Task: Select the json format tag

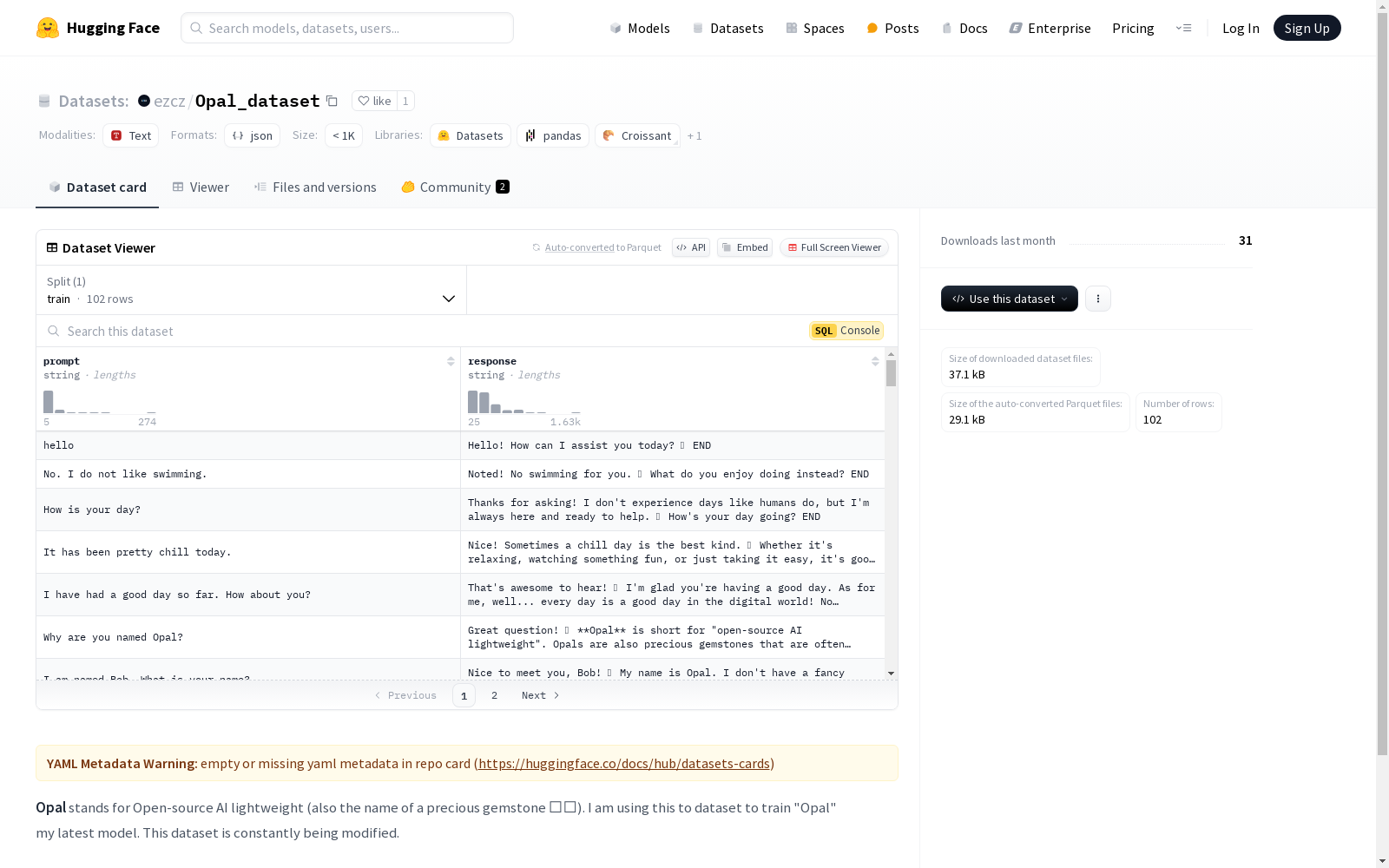Action: (252, 135)
